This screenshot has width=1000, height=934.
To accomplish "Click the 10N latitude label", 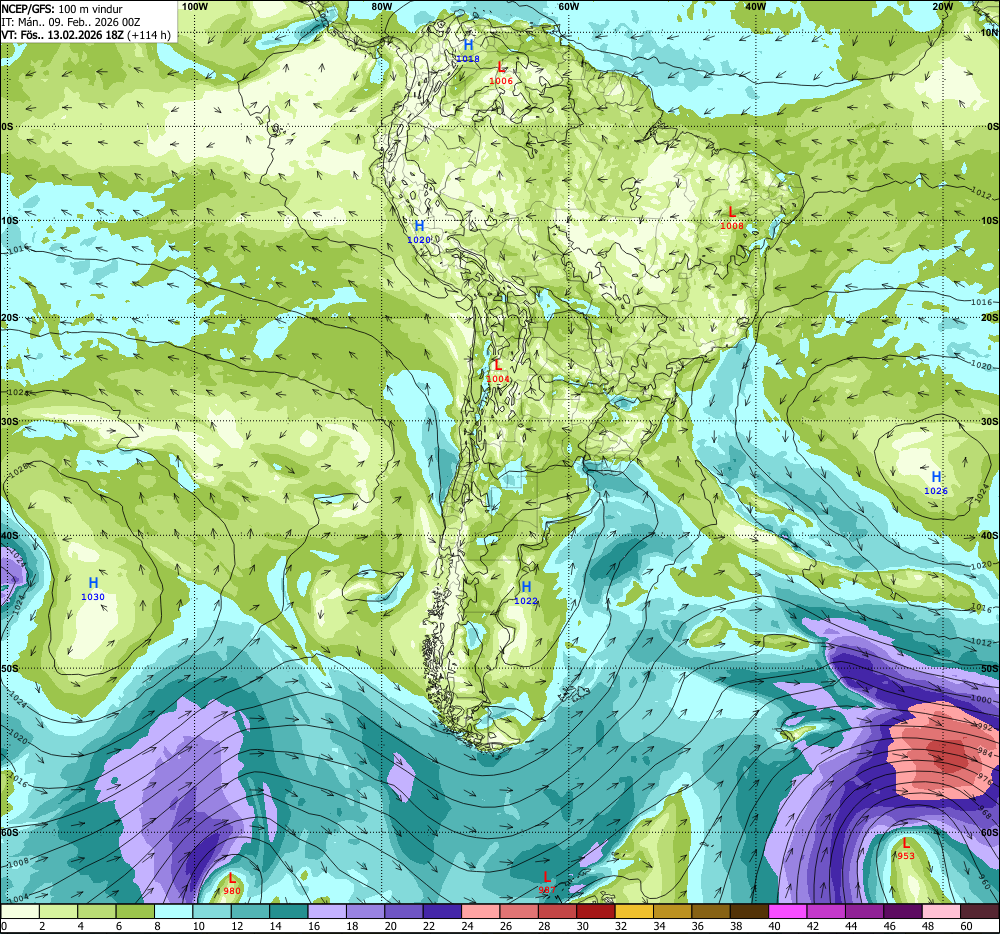I will tap(990, 33).
